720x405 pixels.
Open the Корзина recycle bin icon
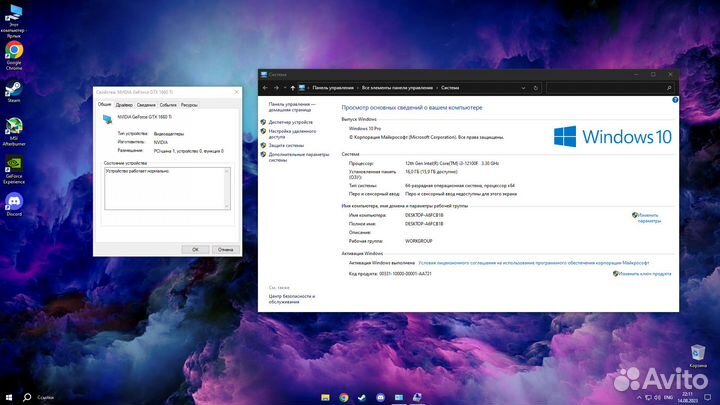click(x=698, y=356)
